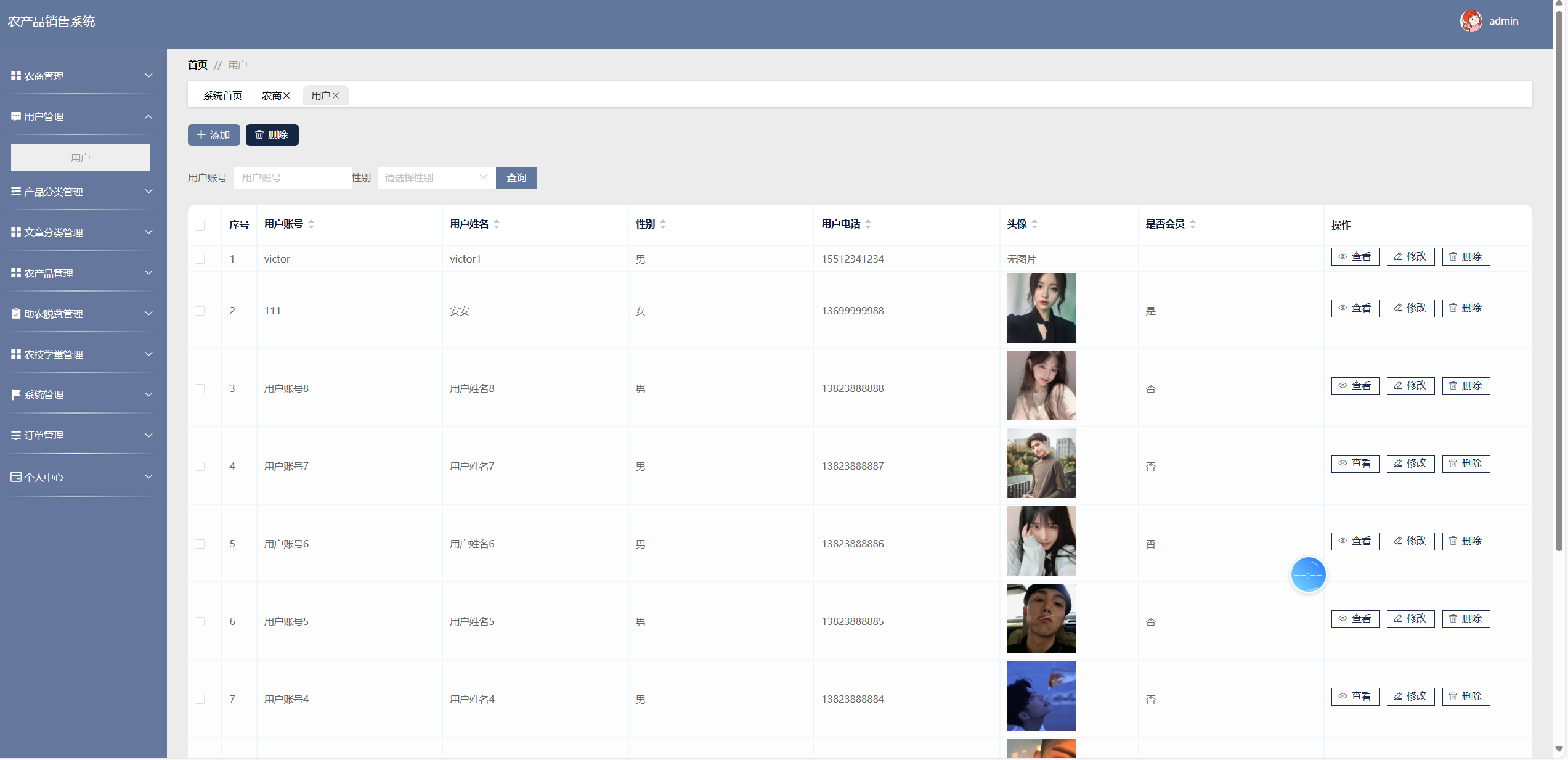Close the 用户 tab with X icon
1568x760 pixels.
(x=336, y=96)
